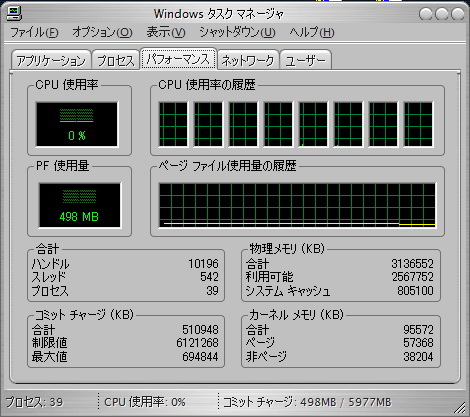Click the ハンドル label

coord(50,264)
